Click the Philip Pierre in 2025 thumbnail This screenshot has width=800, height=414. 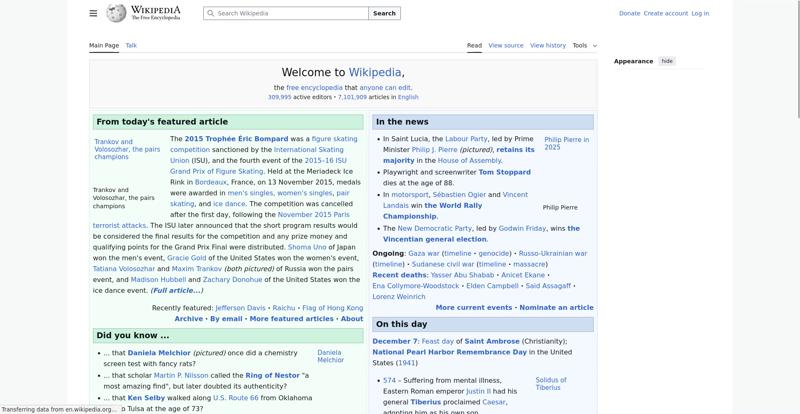[566, 143]
